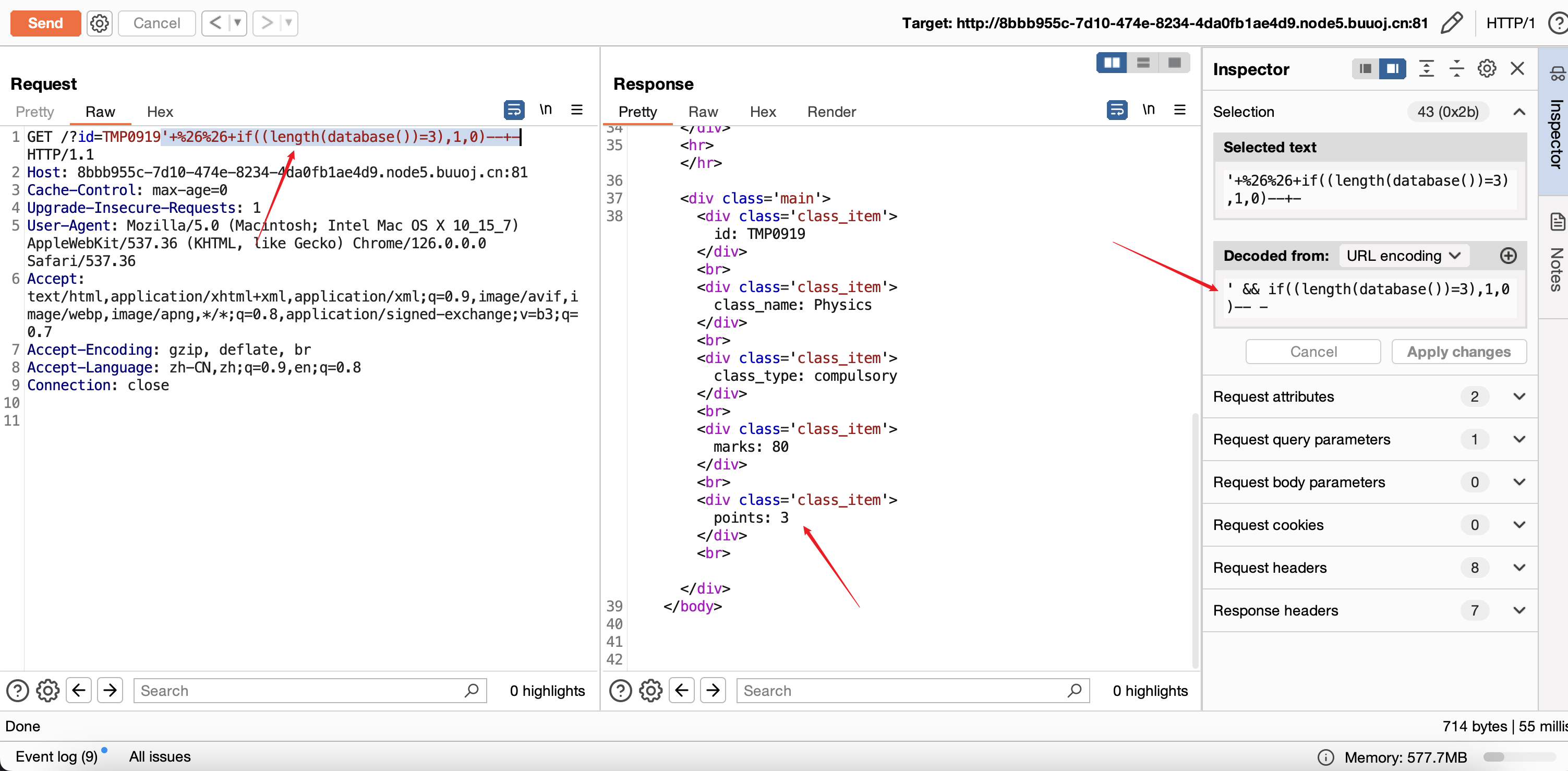
Task: Open Request search help icon
Action: pos(17,691)
